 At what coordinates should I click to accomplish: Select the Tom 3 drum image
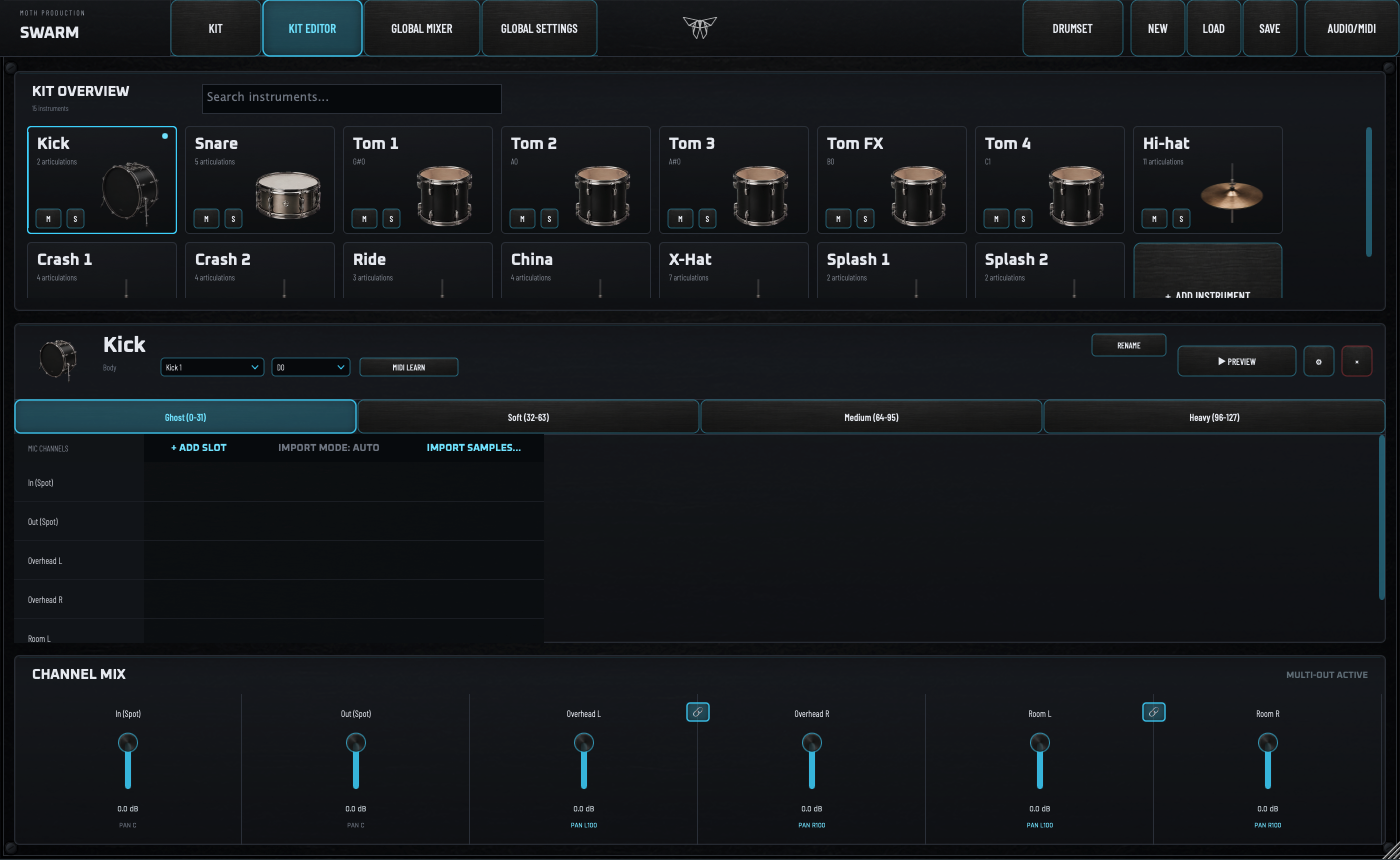pyautogui.click(x=760, y=194)
